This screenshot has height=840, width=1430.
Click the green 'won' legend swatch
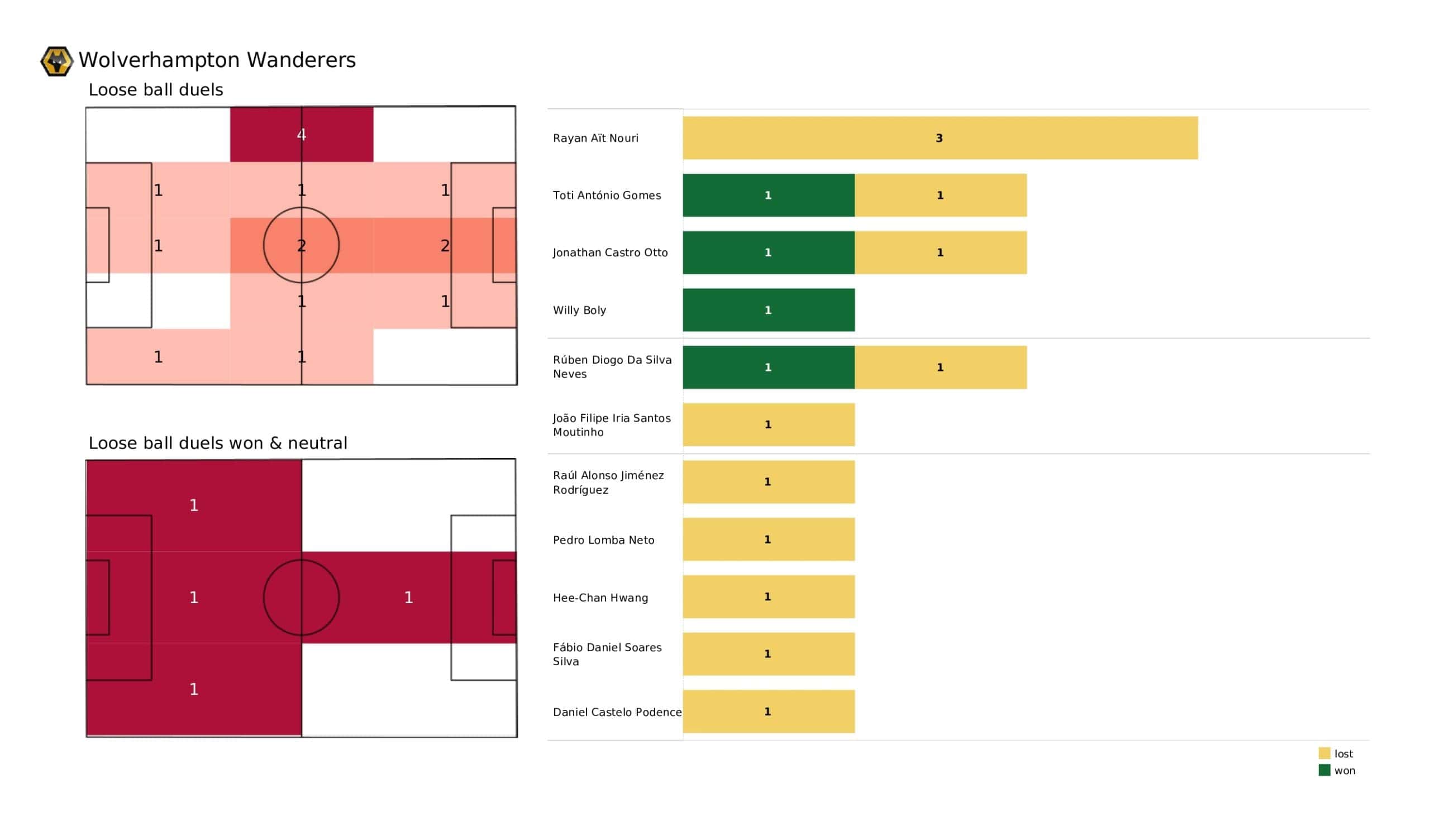pyautogui.click(x=1324, y=770)
